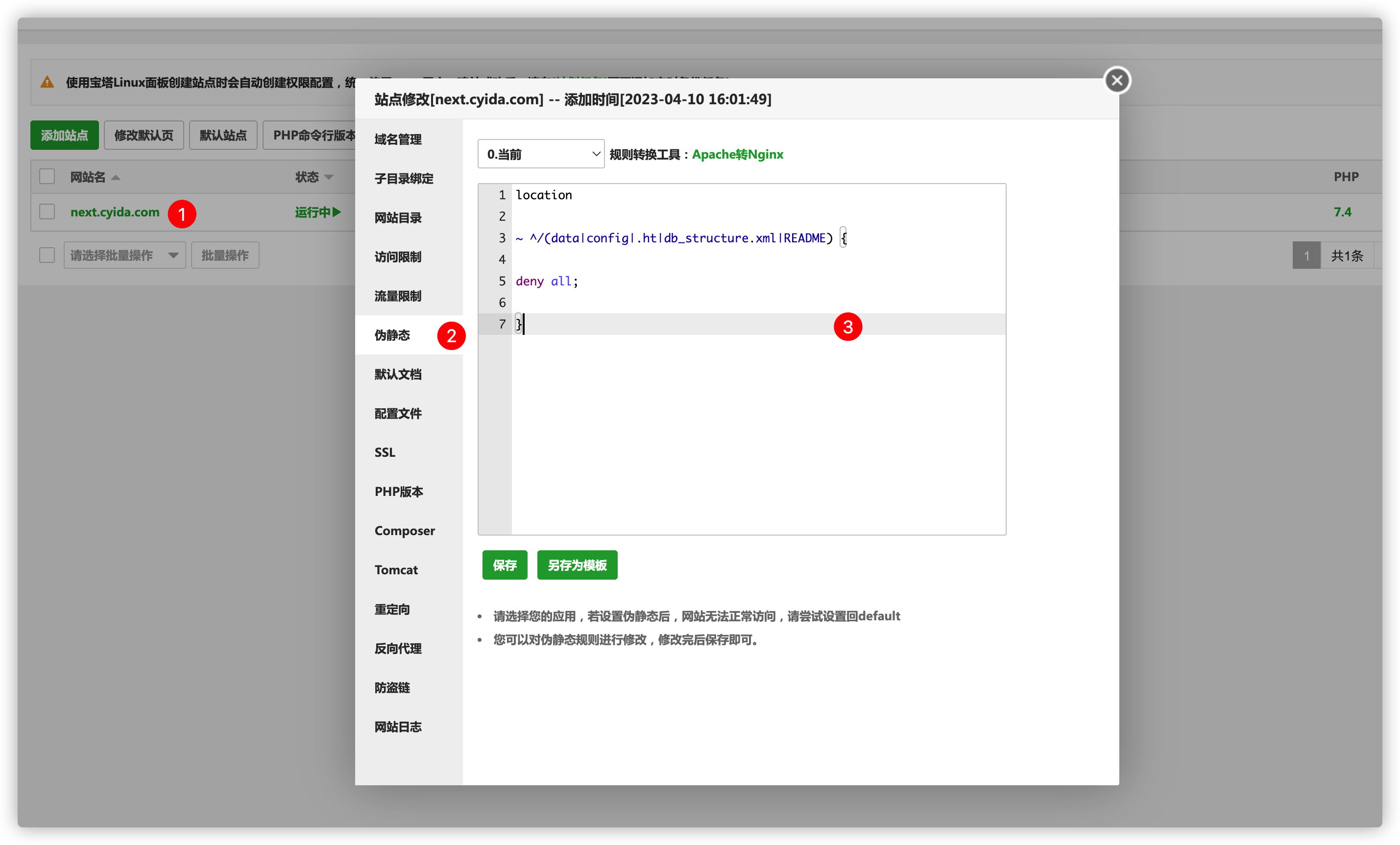Click the next.cyida.com site link

tap(115, 212)
